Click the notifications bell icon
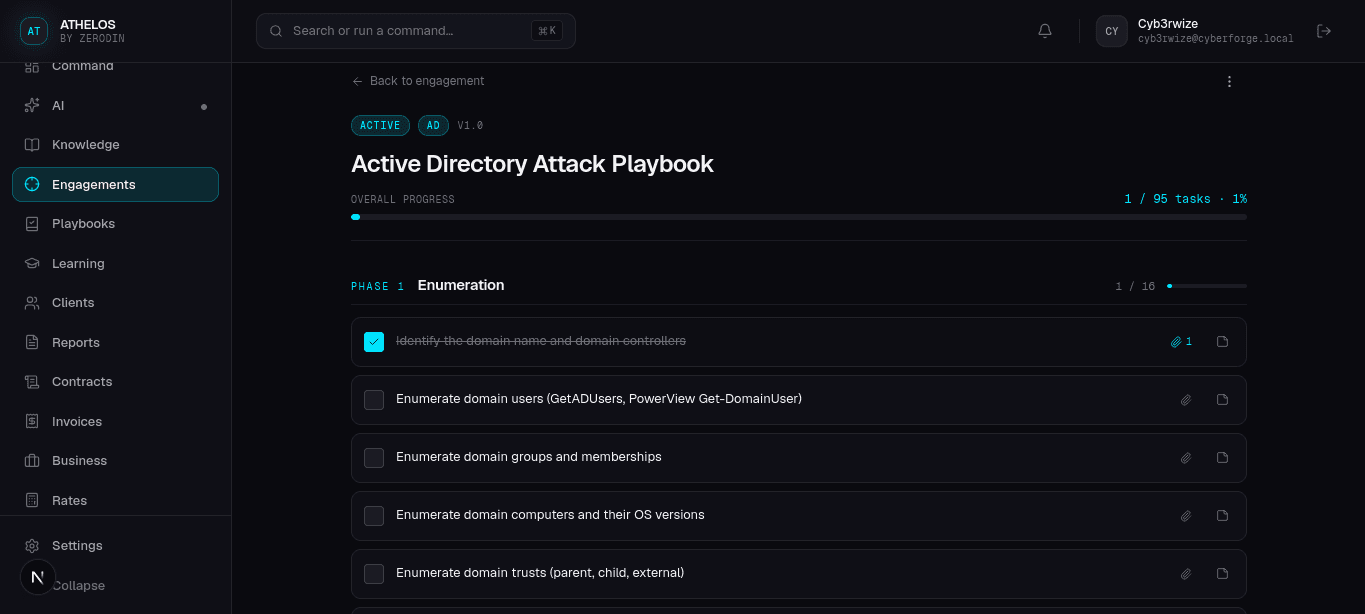This screenshot has width=1365, height=614. tap(1045, 31)
